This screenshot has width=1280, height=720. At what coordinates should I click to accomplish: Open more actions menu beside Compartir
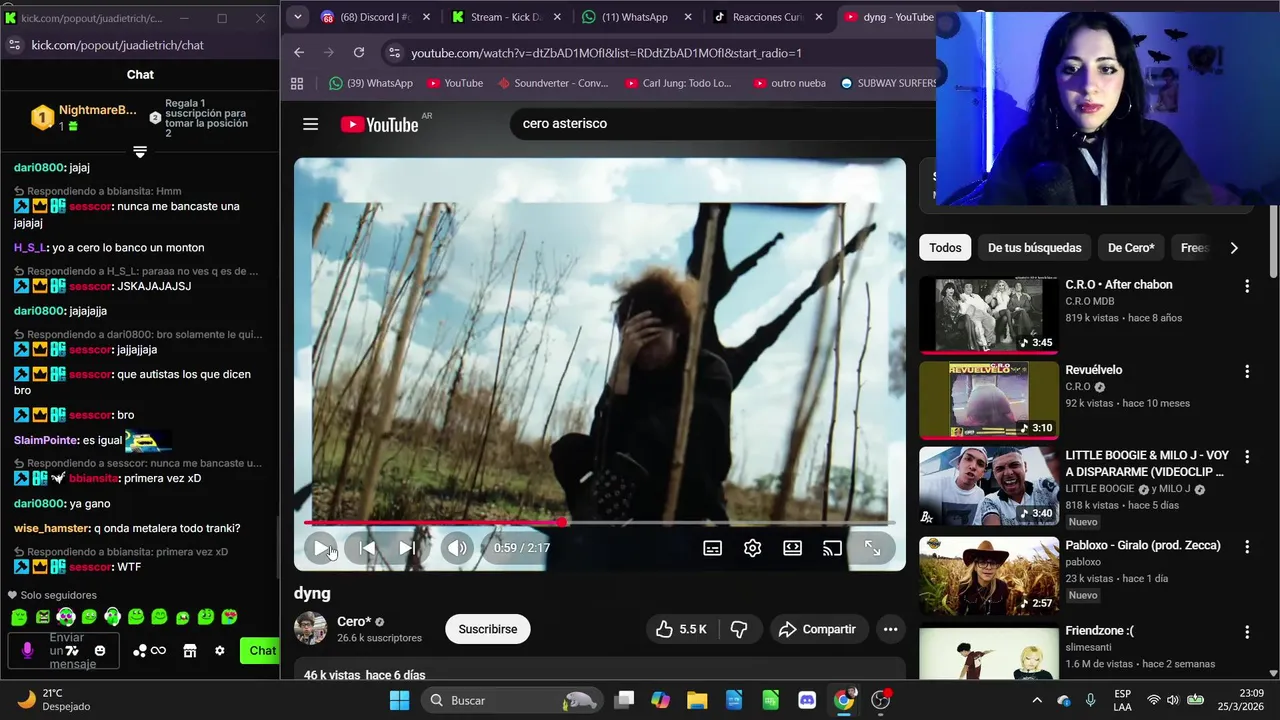(x=890, y=629)
